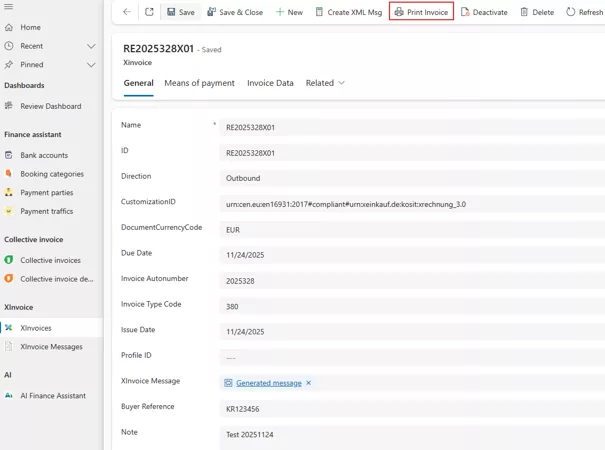The image size is (605, 450).
Task: Remove Generated message with X
Action: click(x=308, y=383)
